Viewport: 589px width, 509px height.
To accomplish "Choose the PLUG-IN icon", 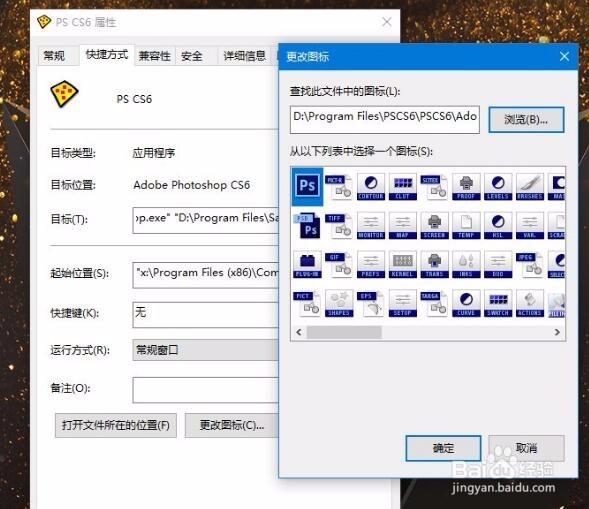I will (x=308, y=264).
